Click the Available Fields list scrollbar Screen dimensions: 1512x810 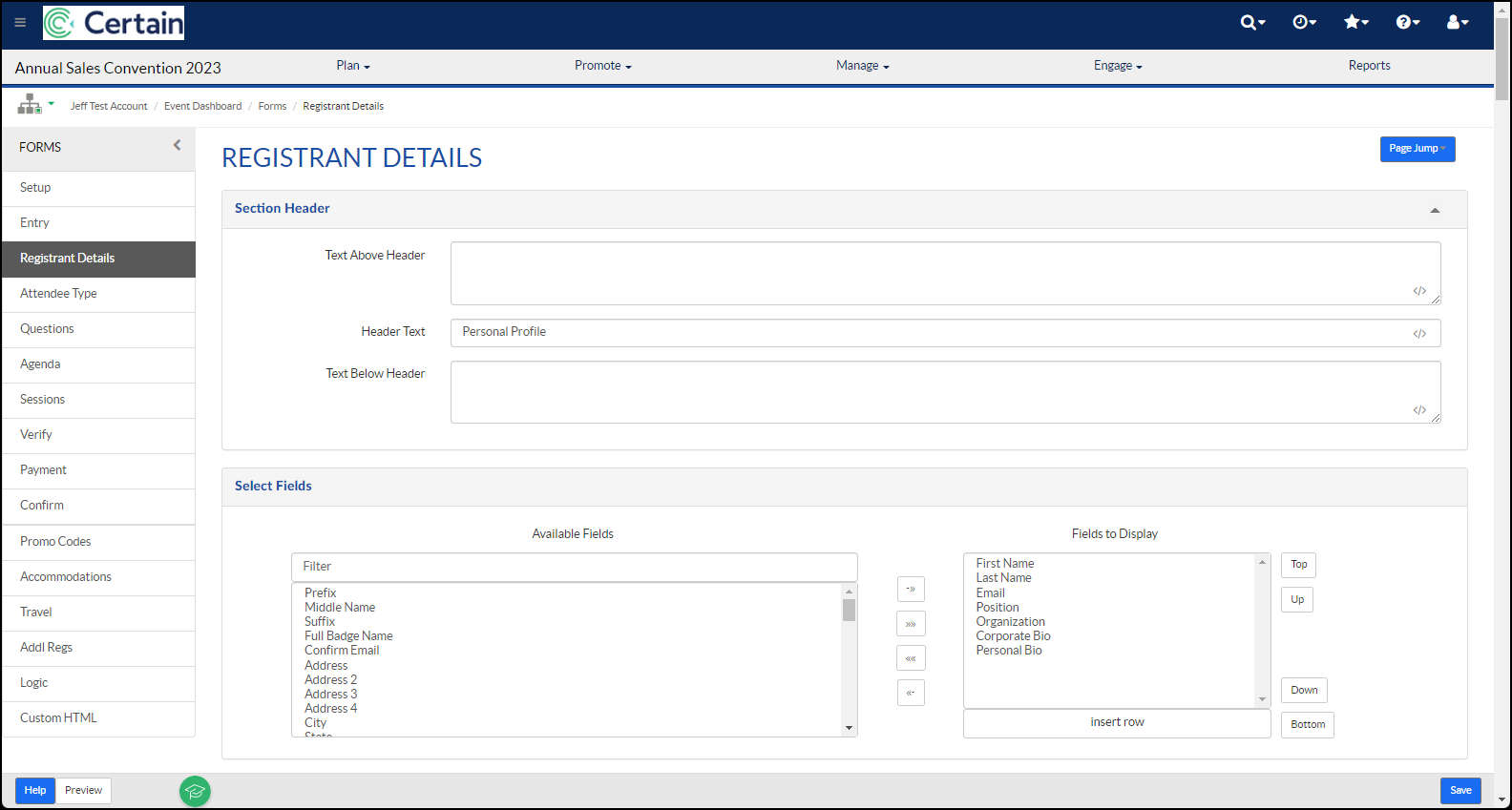849,659
